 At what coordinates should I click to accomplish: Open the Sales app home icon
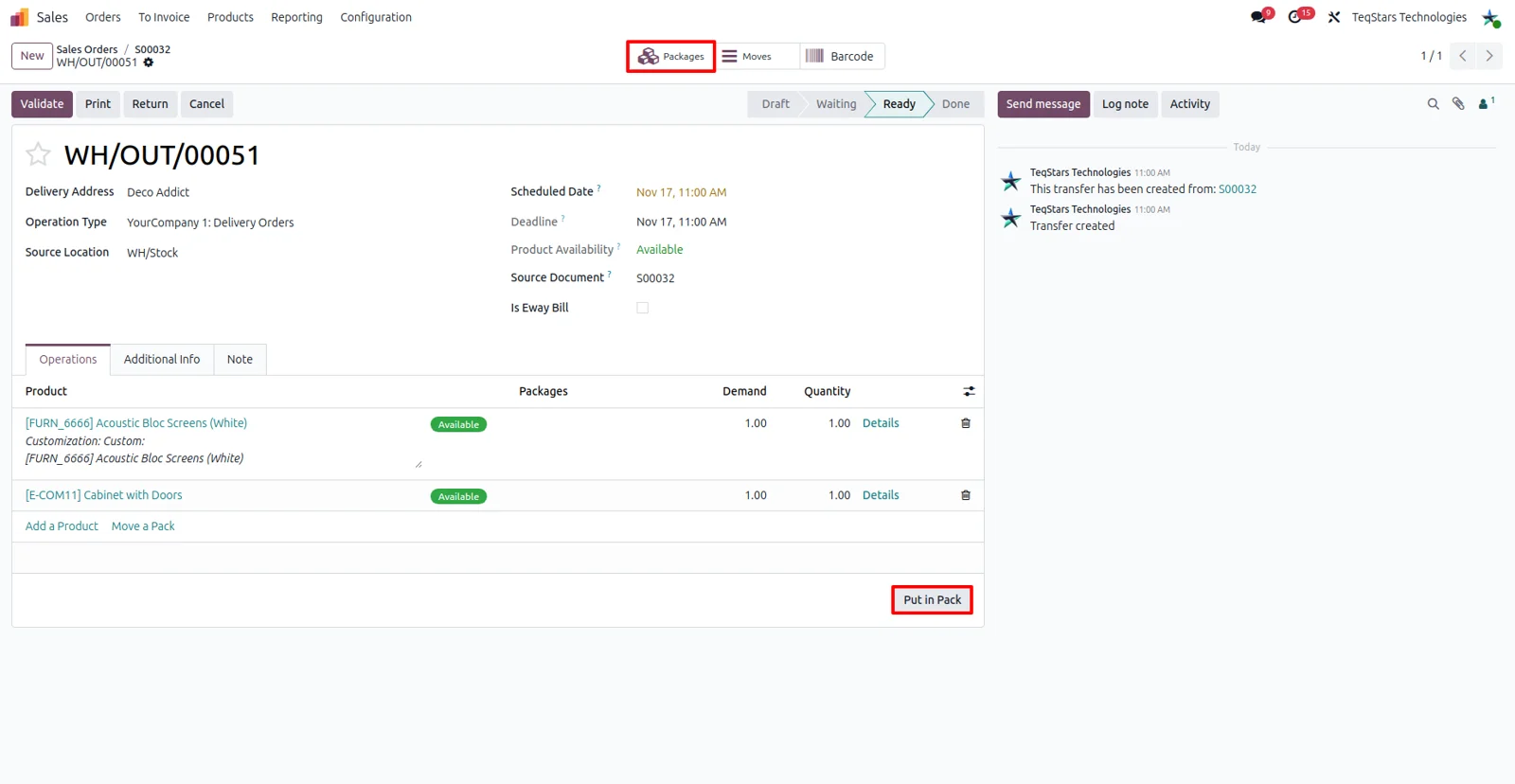pos(20,17)
